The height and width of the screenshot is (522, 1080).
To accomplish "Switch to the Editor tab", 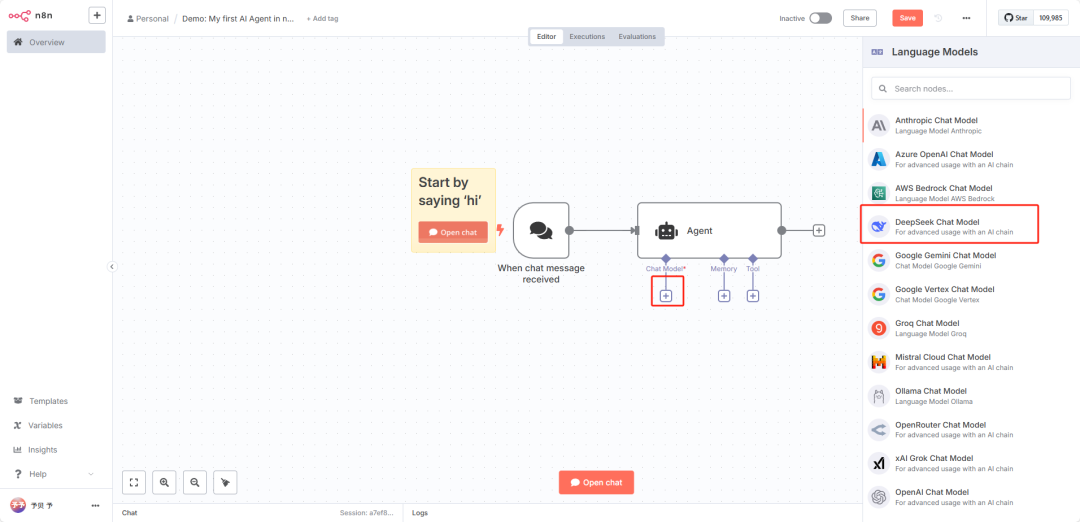I will (546, 36).
